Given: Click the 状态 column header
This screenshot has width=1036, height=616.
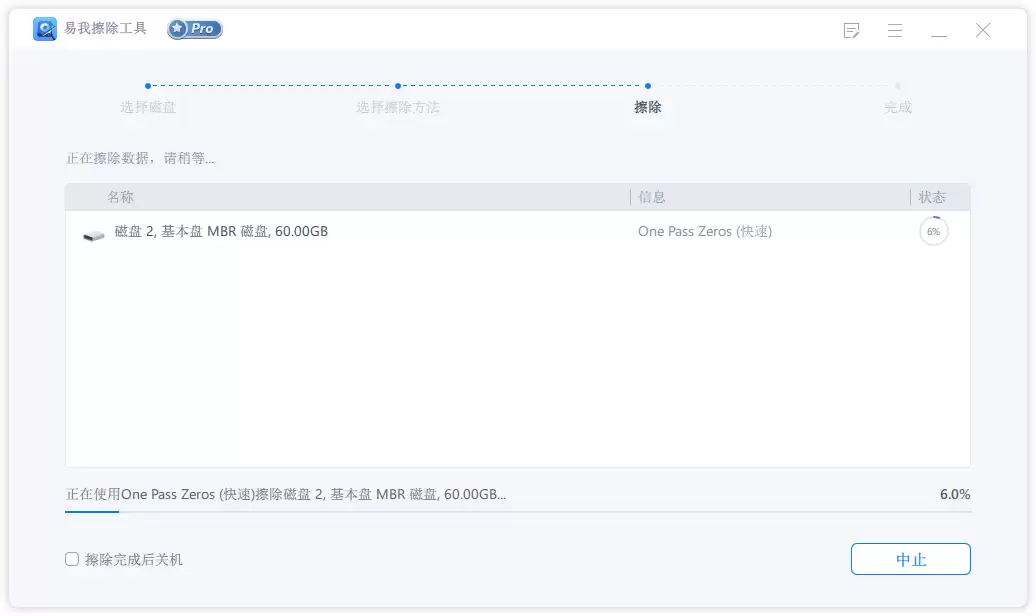Looking at the screenshot, I should (x=932, y=197).
